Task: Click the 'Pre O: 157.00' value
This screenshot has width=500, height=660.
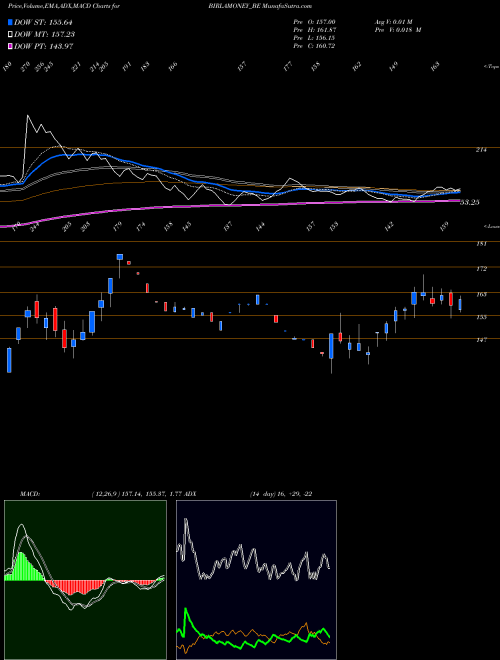Action: [314, 22]
